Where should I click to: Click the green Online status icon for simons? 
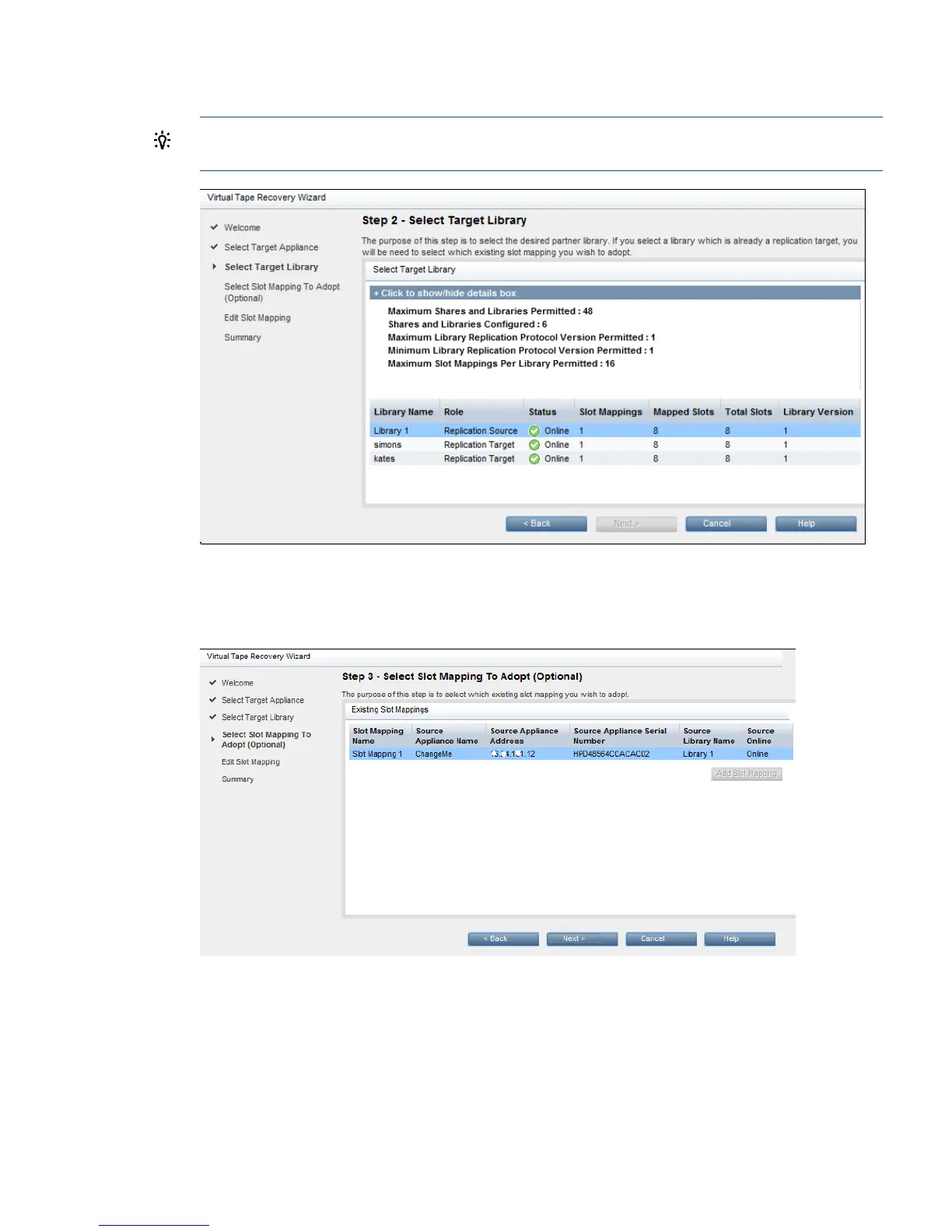[x=534, y=445]
